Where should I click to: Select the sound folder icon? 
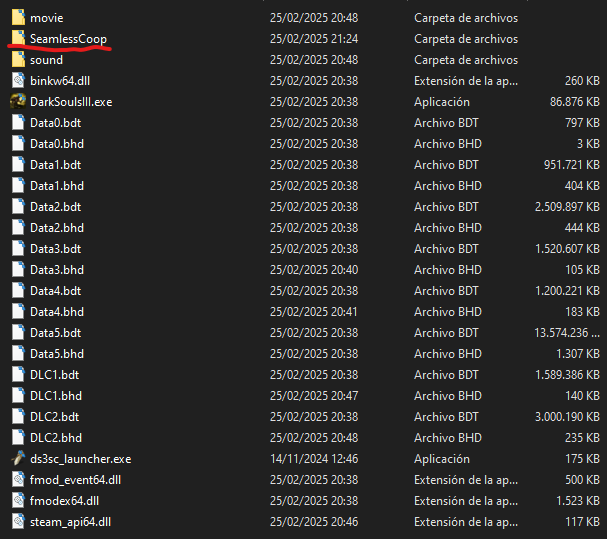tap(18, 60)
